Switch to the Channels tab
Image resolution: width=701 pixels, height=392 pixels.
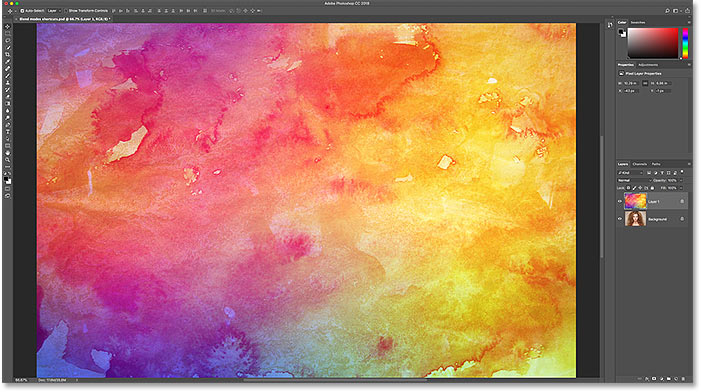click(639, 164)
